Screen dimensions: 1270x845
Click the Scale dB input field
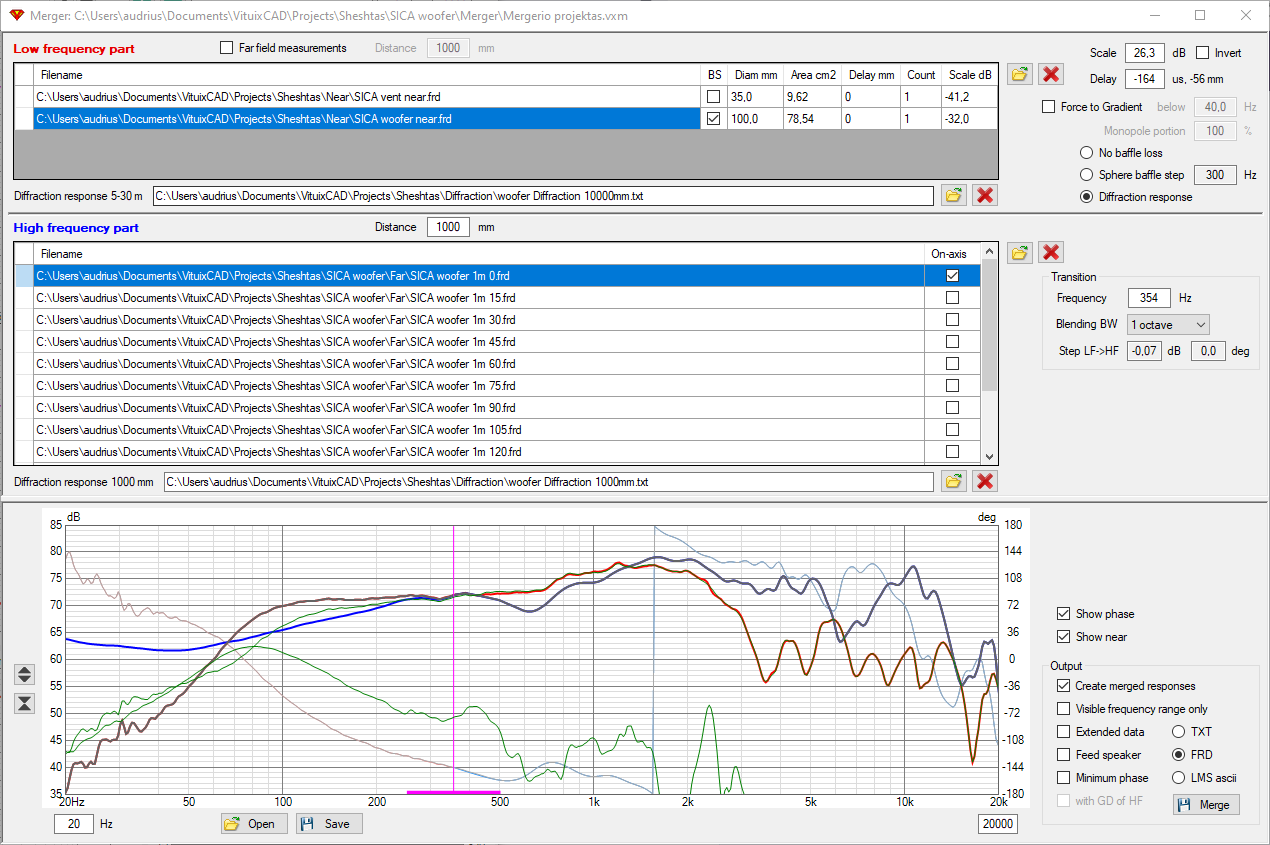pos(1145,53)
